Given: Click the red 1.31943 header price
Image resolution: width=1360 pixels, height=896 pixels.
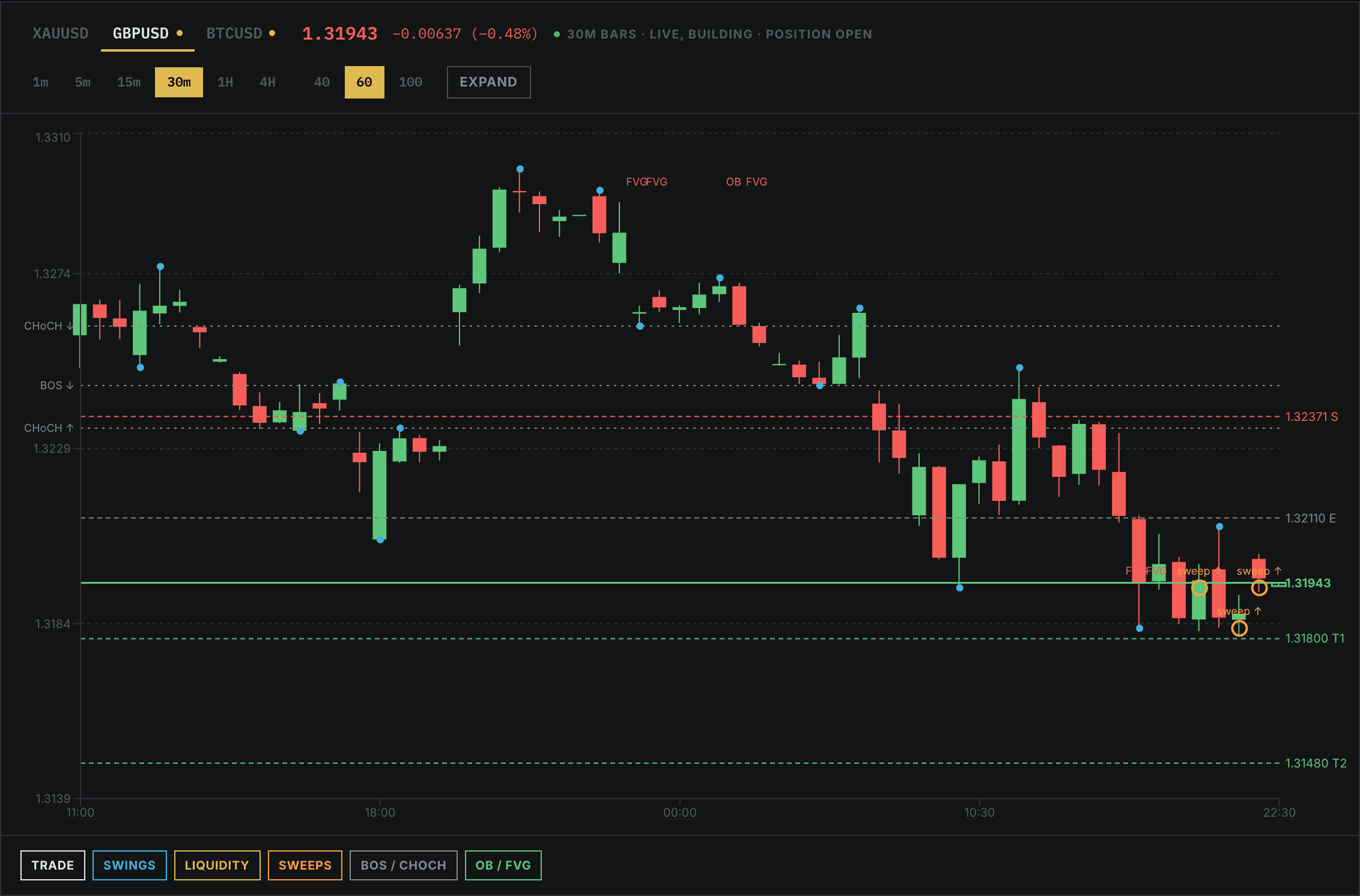Looking at the screenshot, I should pos(340,34).
